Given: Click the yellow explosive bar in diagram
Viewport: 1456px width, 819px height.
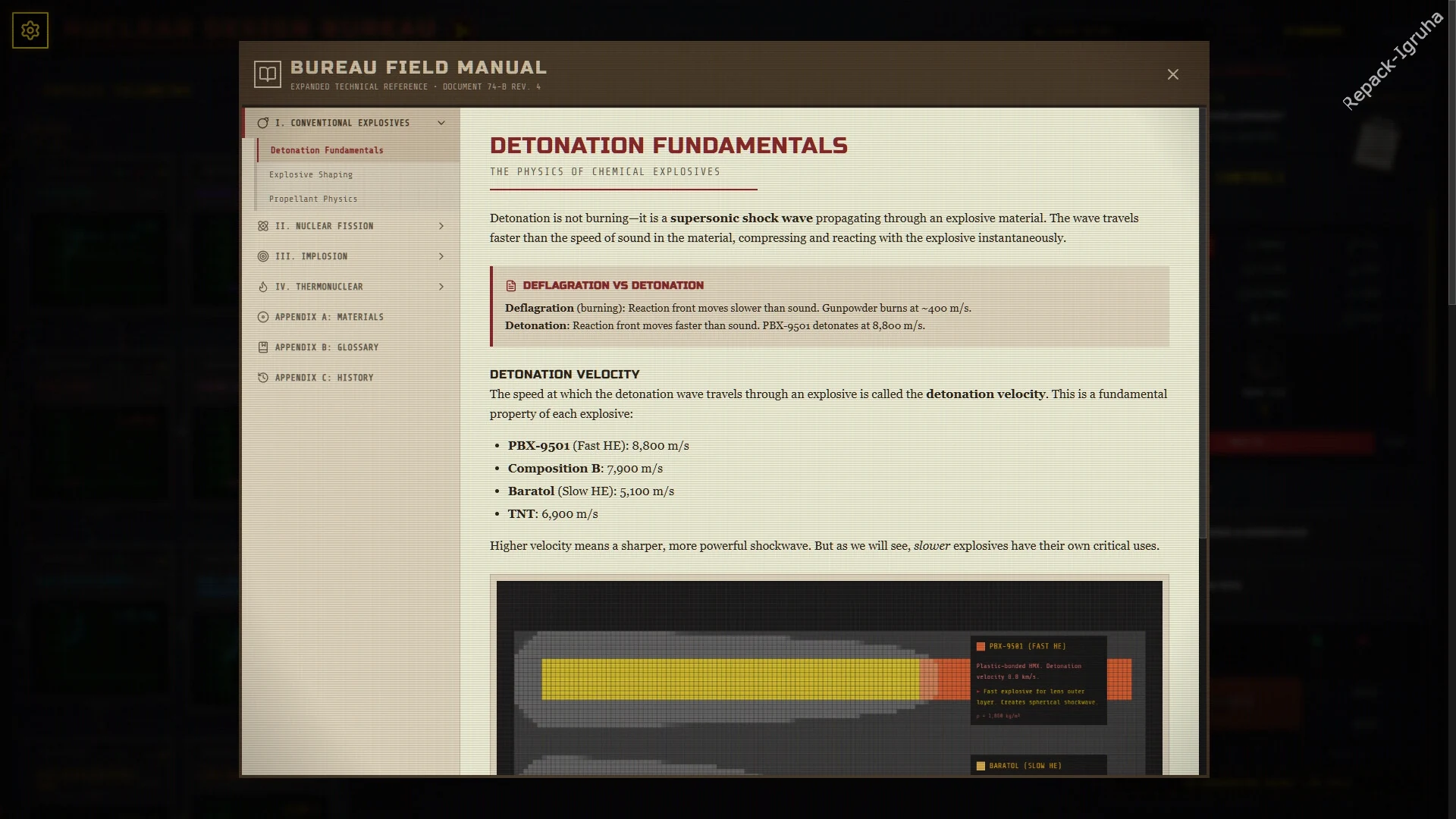Looking at the screenshot, I should point(730,679).
